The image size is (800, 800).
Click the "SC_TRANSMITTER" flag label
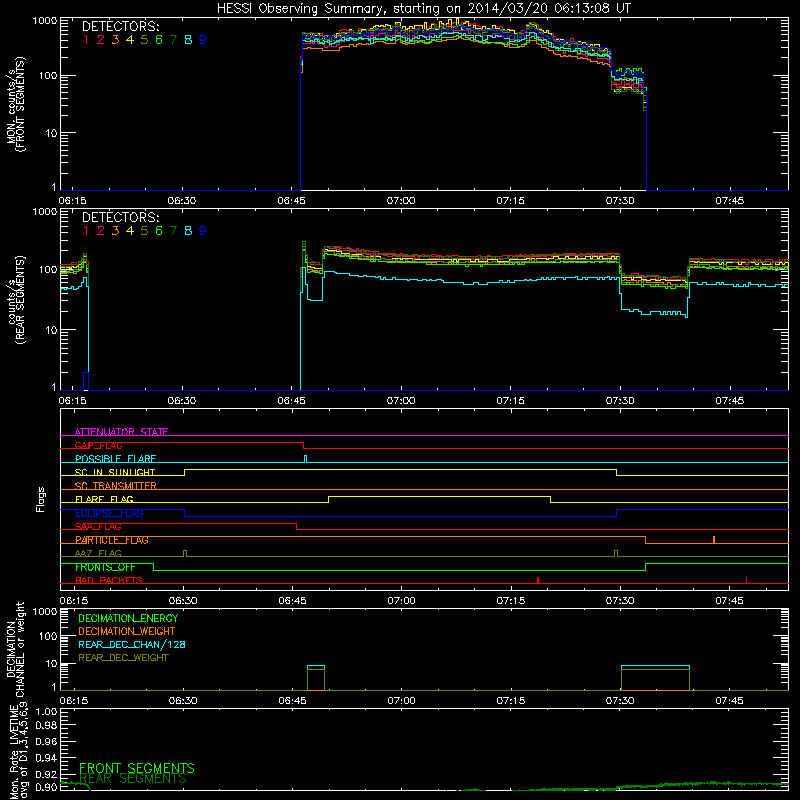(x=115, y=486)
